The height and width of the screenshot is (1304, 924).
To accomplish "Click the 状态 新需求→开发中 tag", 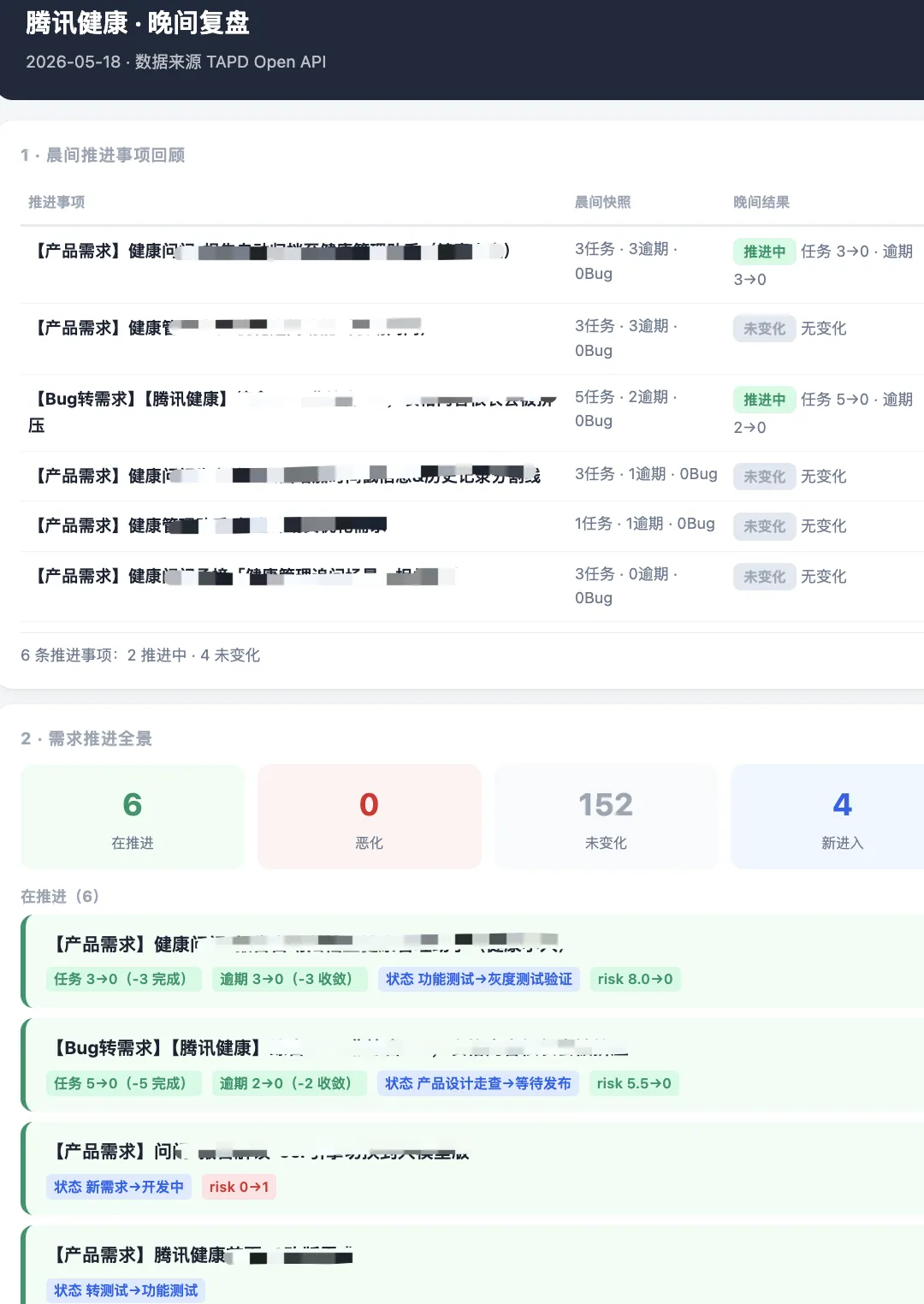I will 119,1187.
